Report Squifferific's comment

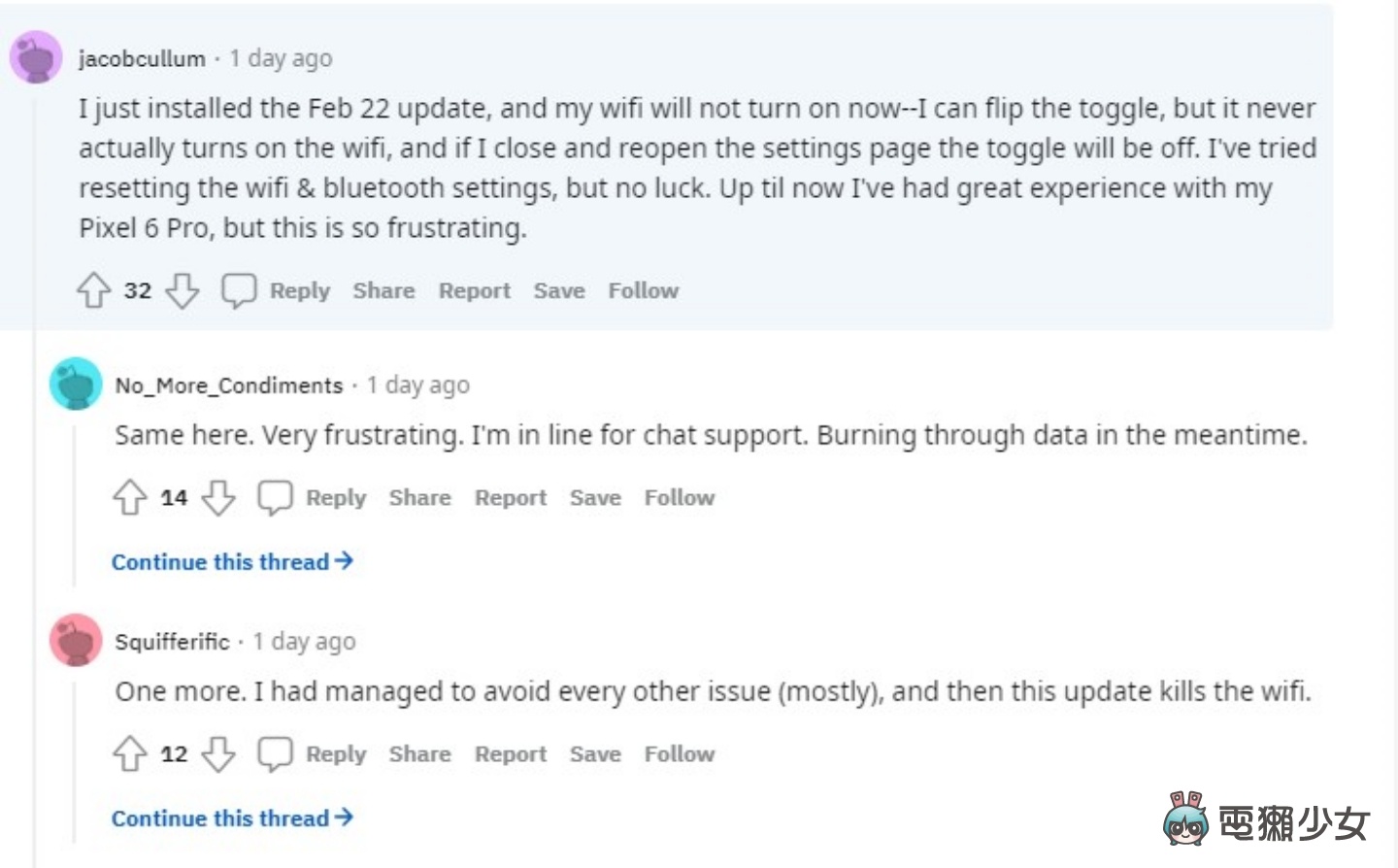point(510,753)
